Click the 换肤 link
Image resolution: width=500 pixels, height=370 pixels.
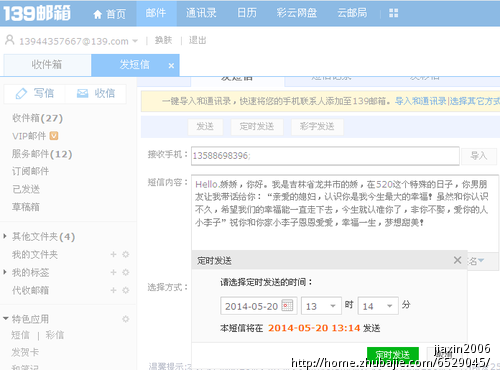(x=163, y=40)
